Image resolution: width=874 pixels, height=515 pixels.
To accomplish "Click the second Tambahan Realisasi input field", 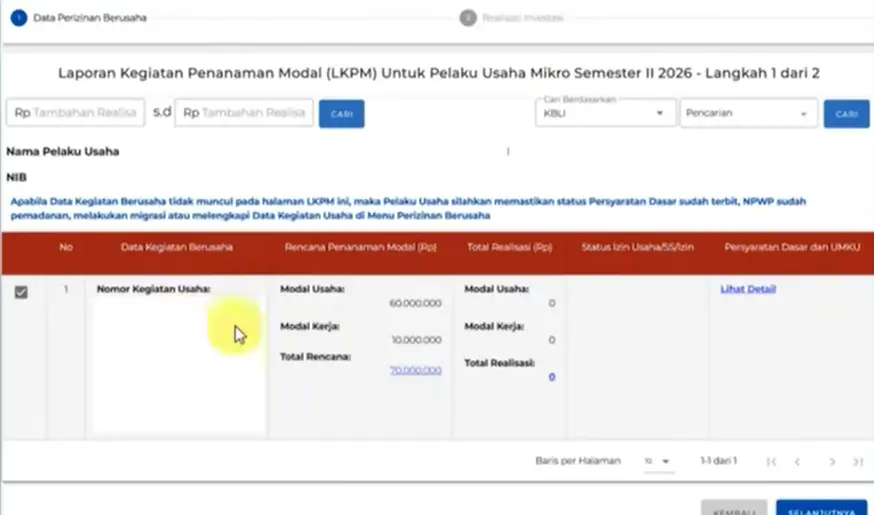I will (244, 113).
